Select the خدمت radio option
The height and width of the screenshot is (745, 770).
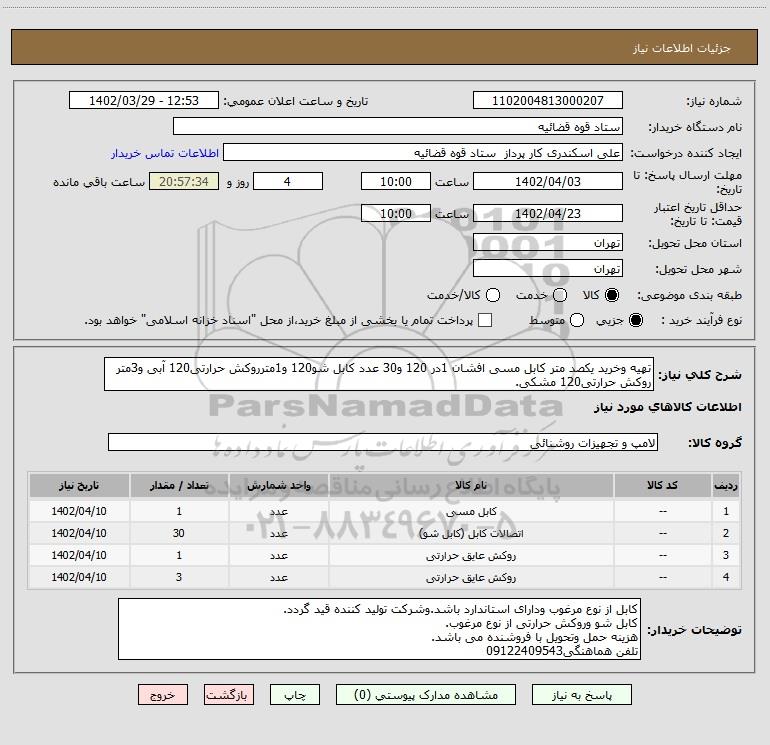click(560, 296)
